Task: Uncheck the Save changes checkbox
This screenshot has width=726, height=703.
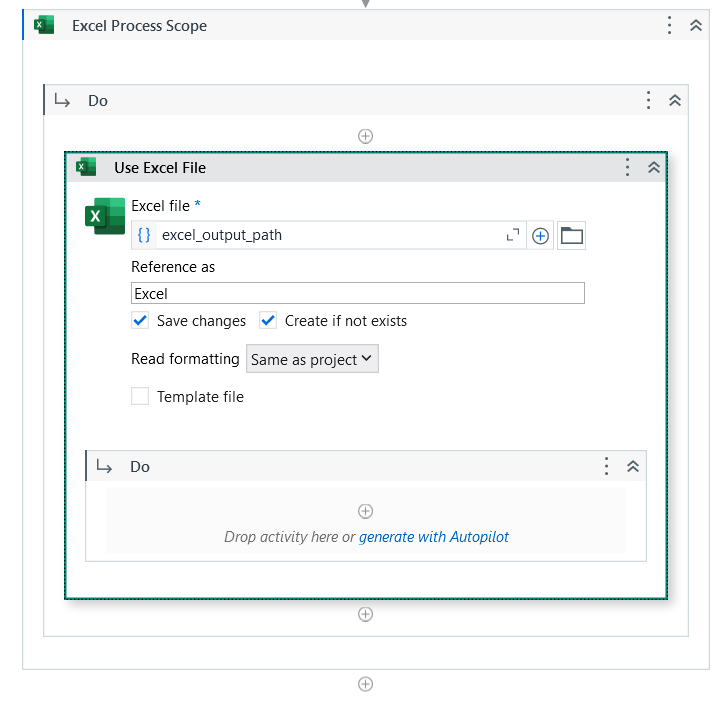Action: (x=140, y=320)
